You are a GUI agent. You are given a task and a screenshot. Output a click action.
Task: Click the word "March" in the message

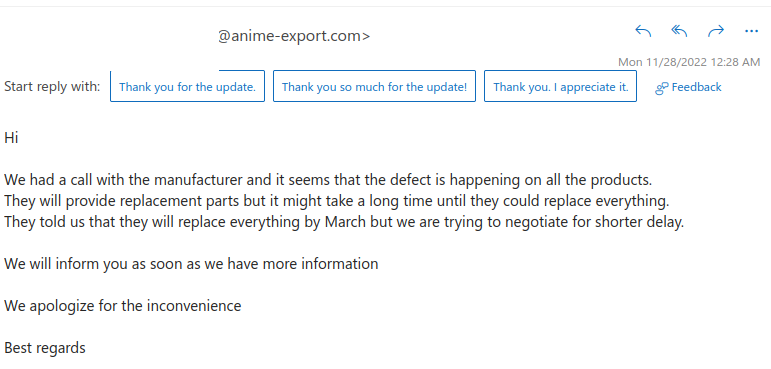[345, 222]
